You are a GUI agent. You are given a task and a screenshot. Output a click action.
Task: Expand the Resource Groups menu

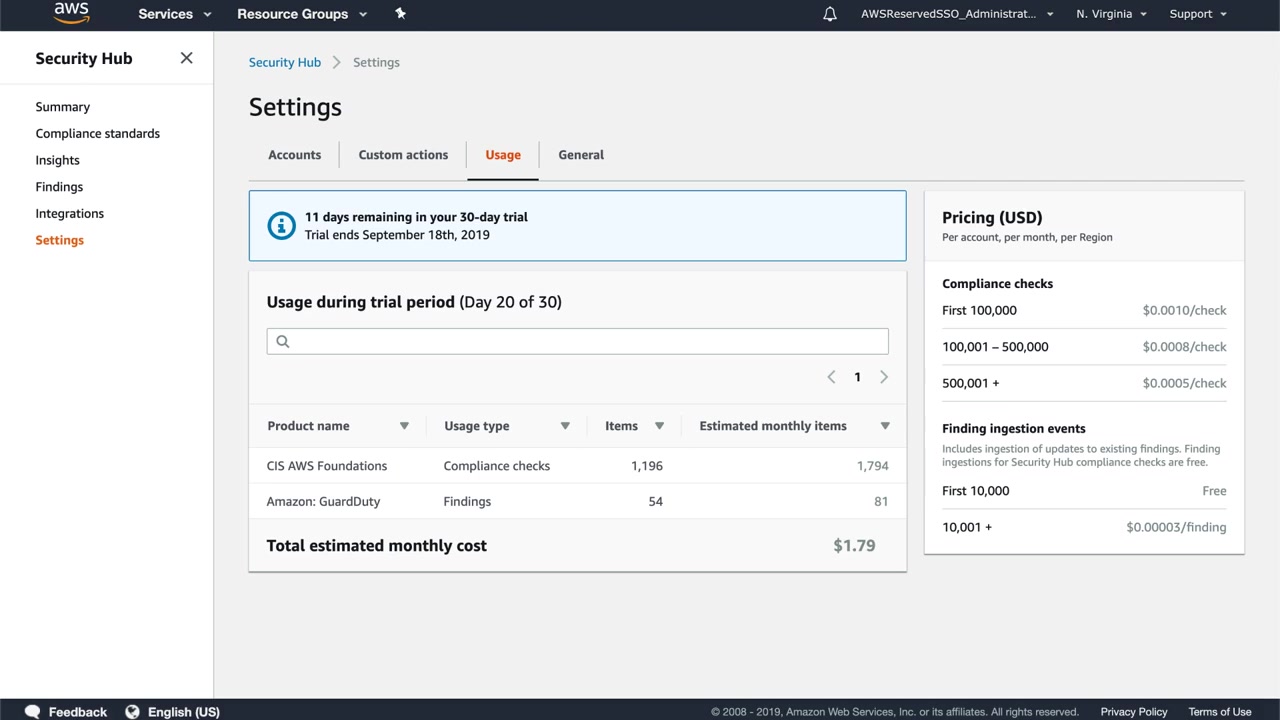pyautogui.click(x=301, y=14)
